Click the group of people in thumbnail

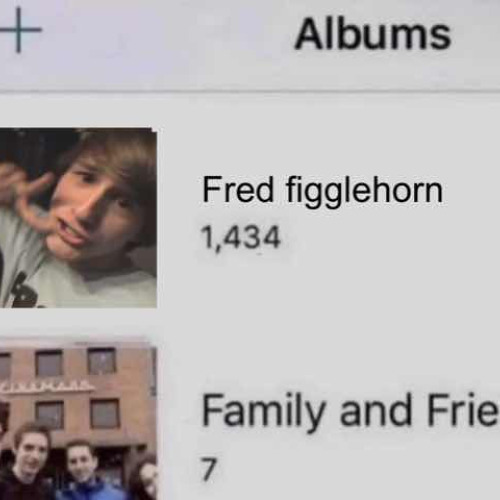78,467
